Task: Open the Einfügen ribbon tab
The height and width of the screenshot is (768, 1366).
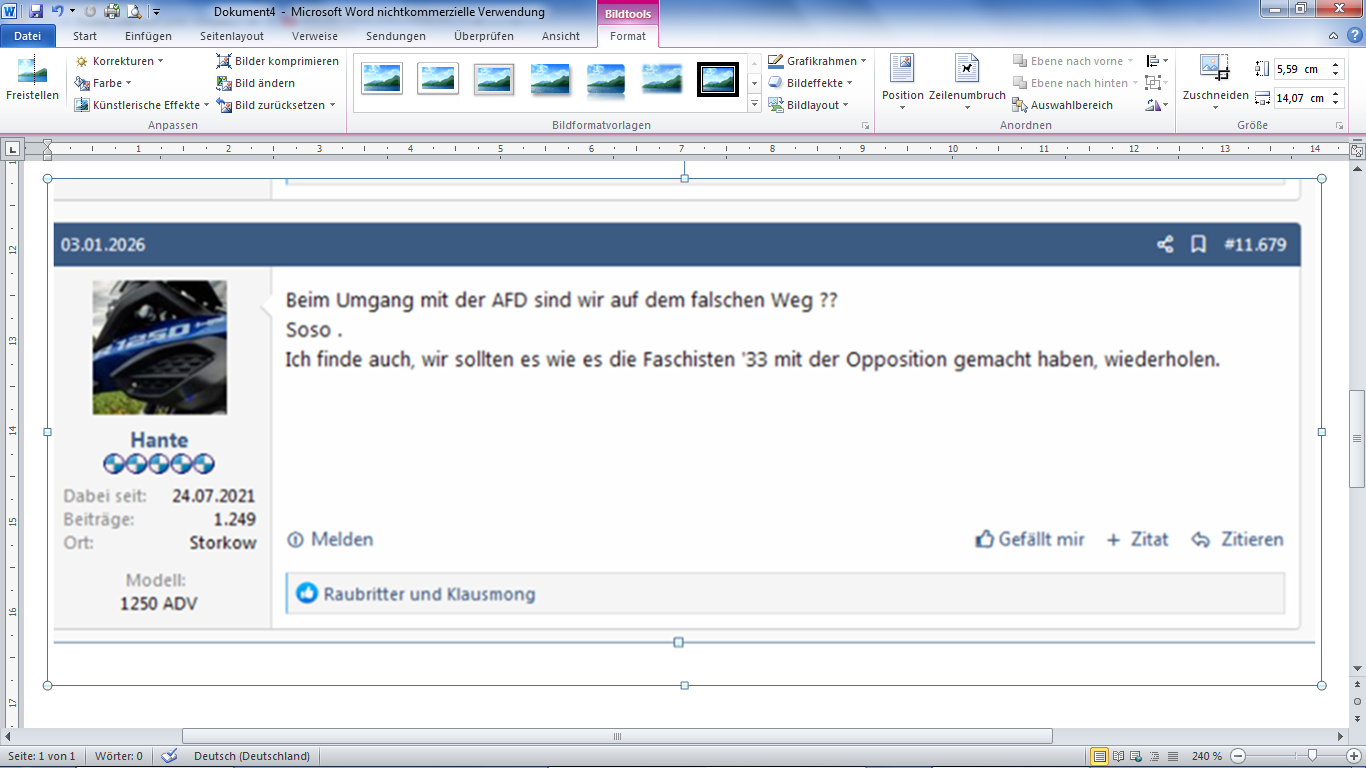Action: point(148,36)
